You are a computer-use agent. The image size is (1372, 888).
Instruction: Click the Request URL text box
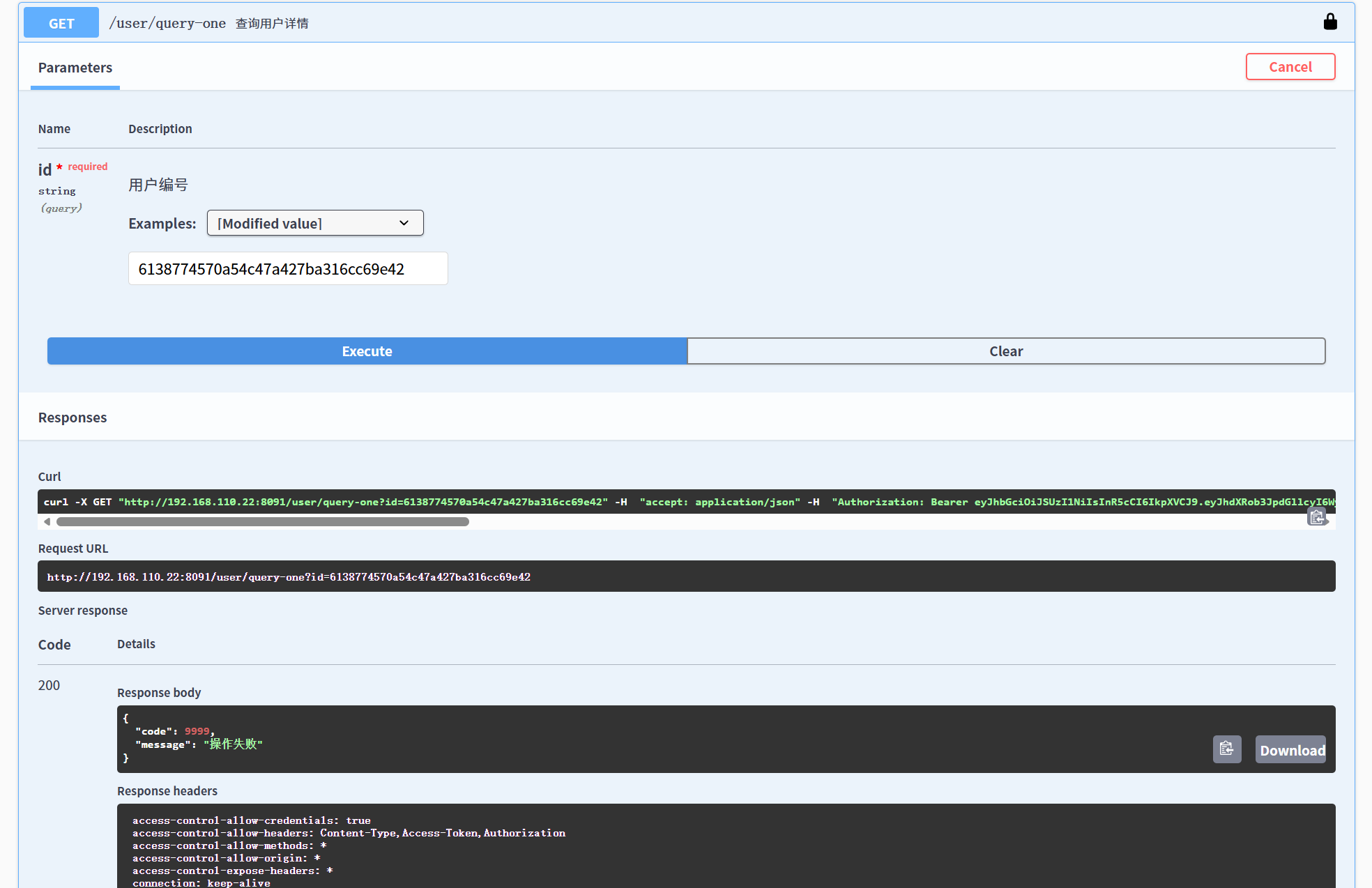686,576
